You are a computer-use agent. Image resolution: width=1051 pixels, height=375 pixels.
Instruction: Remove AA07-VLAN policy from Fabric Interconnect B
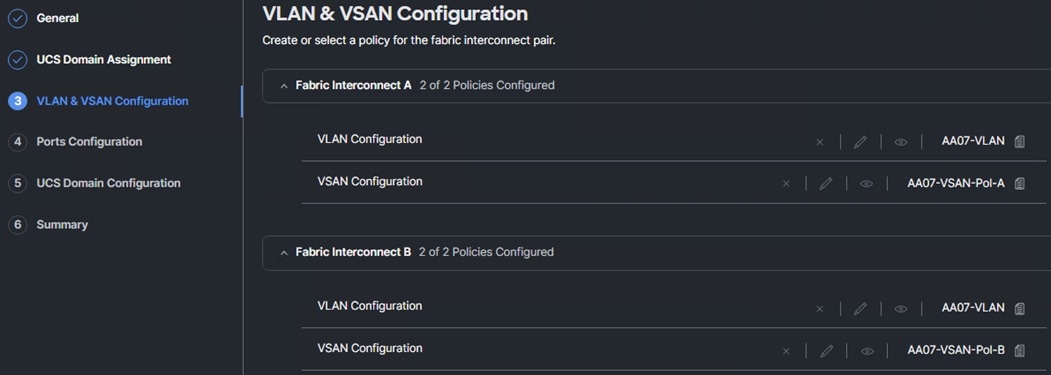click(x=819, y=309)
